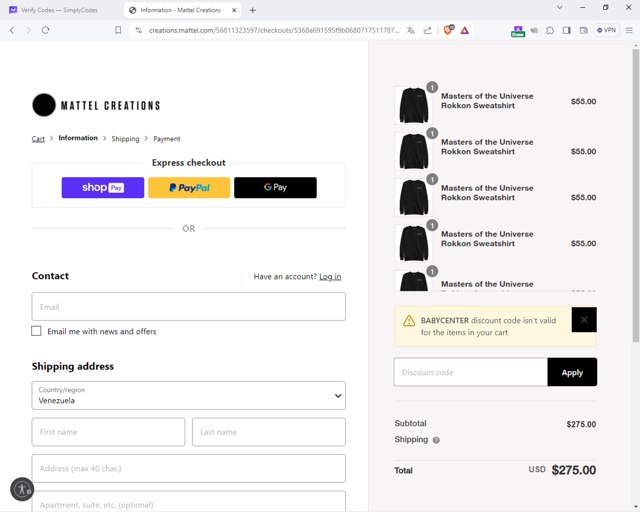Click the browser address bar URL
640x512 pixels.
pos(274,30)
